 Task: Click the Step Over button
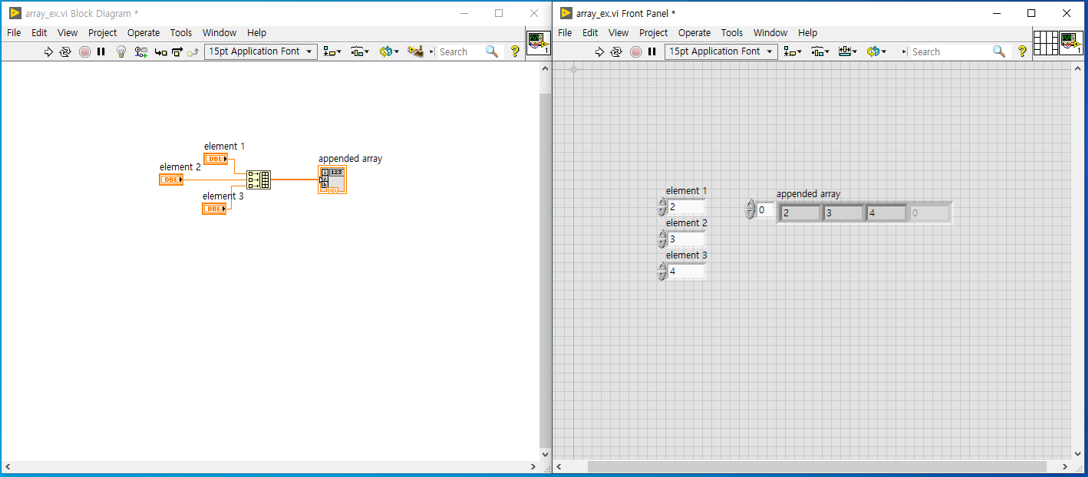[176, 51]
